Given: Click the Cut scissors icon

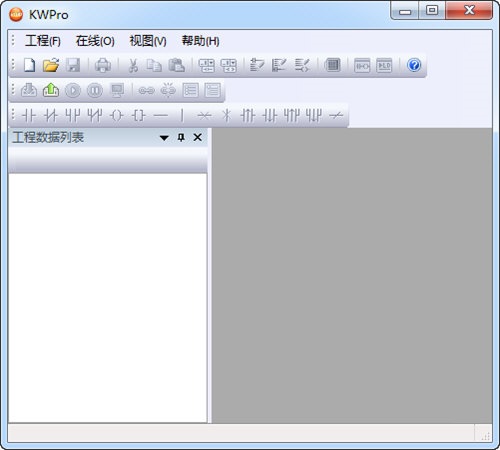Looking at the screenshot, I should [133, 65].
